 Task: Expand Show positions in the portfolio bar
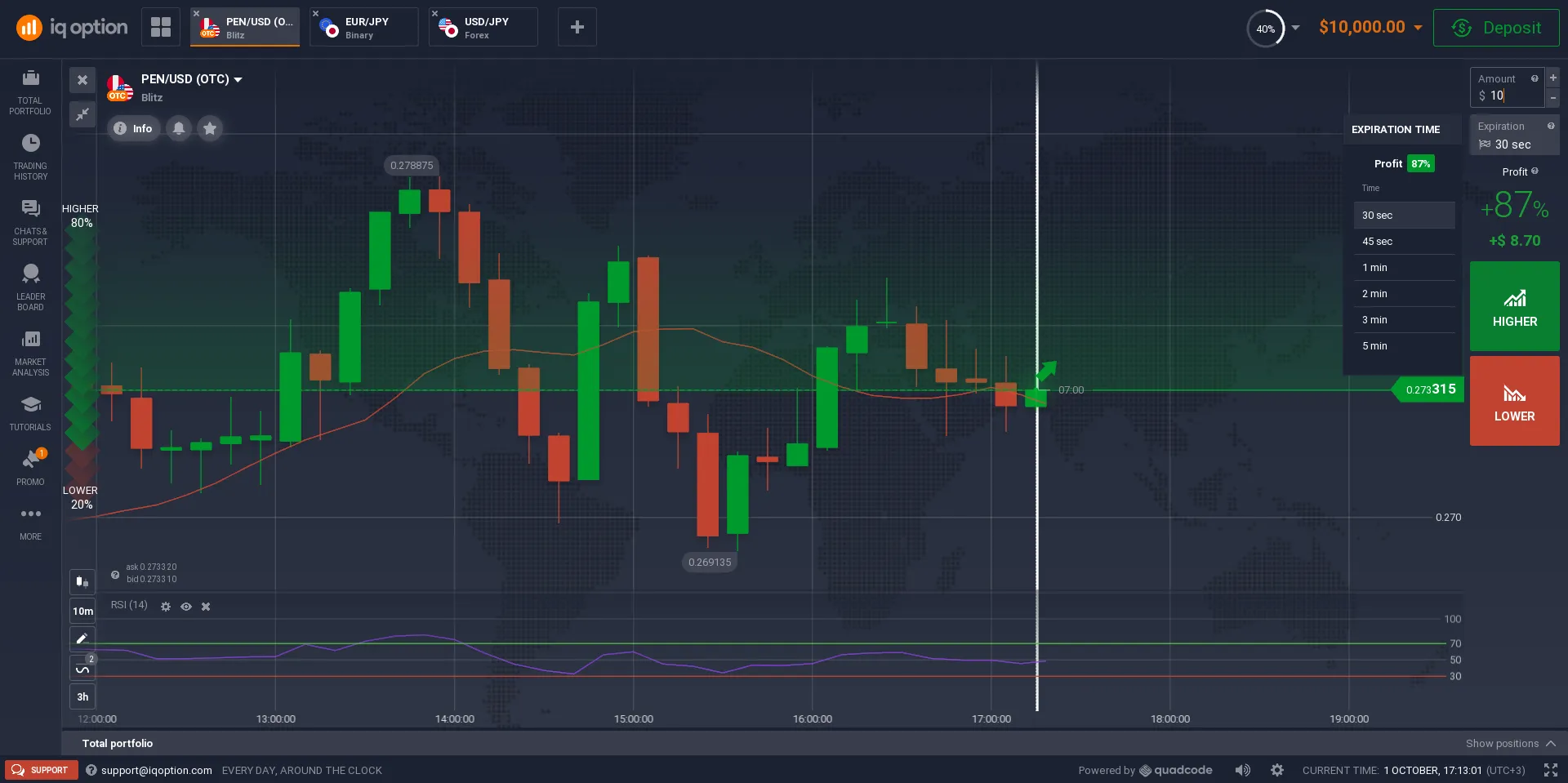coord(1510,743)
